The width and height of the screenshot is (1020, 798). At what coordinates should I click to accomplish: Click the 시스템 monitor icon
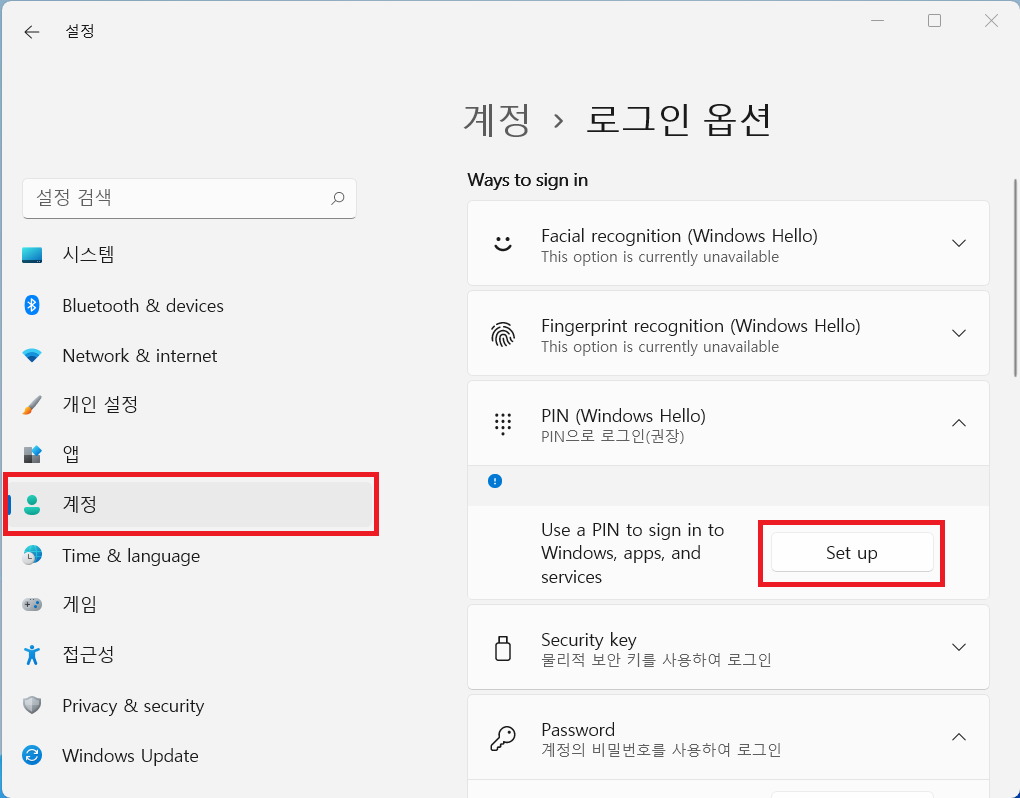pos(32,254)
